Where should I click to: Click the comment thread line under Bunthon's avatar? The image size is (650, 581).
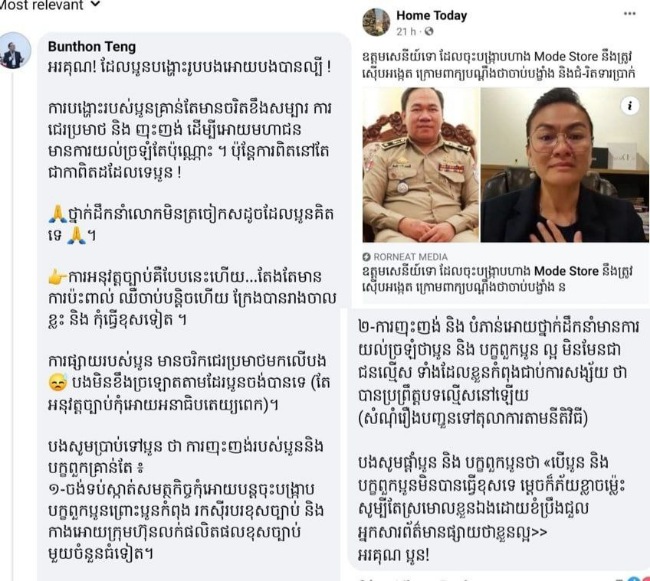coord(13,325)
